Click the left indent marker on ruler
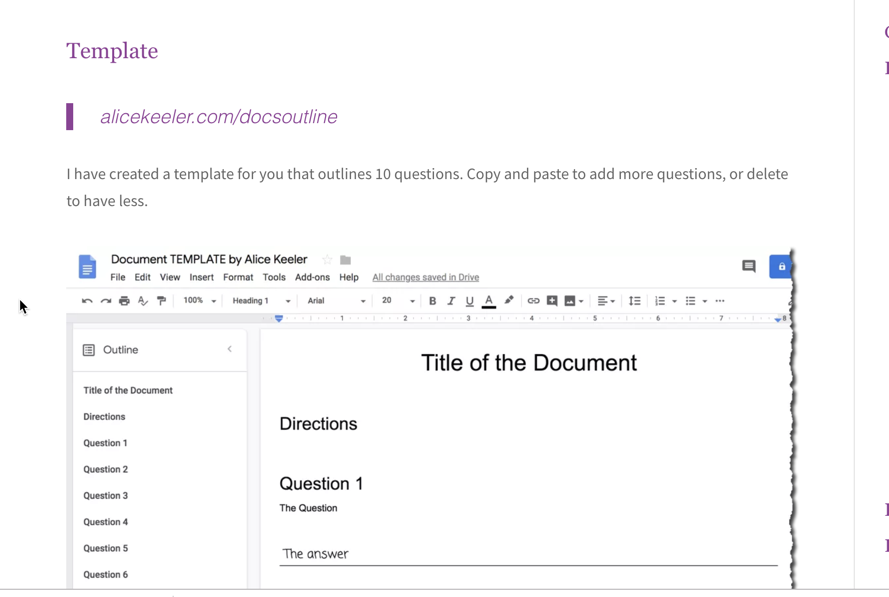Viewport: 889px width, 597px height. click(278, 319)
